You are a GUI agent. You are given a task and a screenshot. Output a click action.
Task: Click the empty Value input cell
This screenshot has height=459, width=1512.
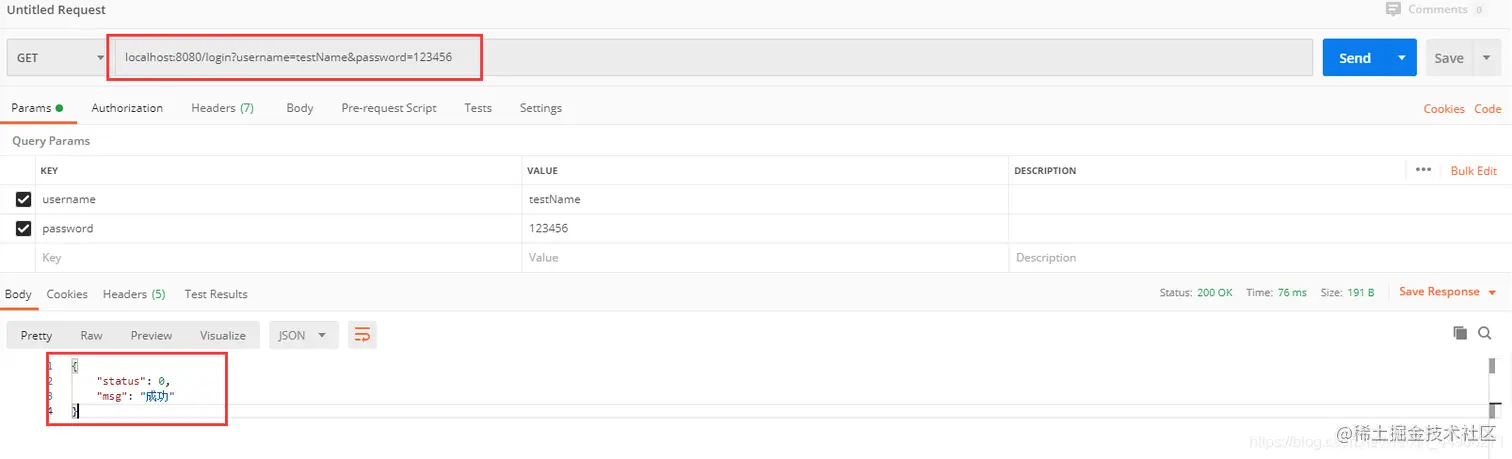click(765, 257)
